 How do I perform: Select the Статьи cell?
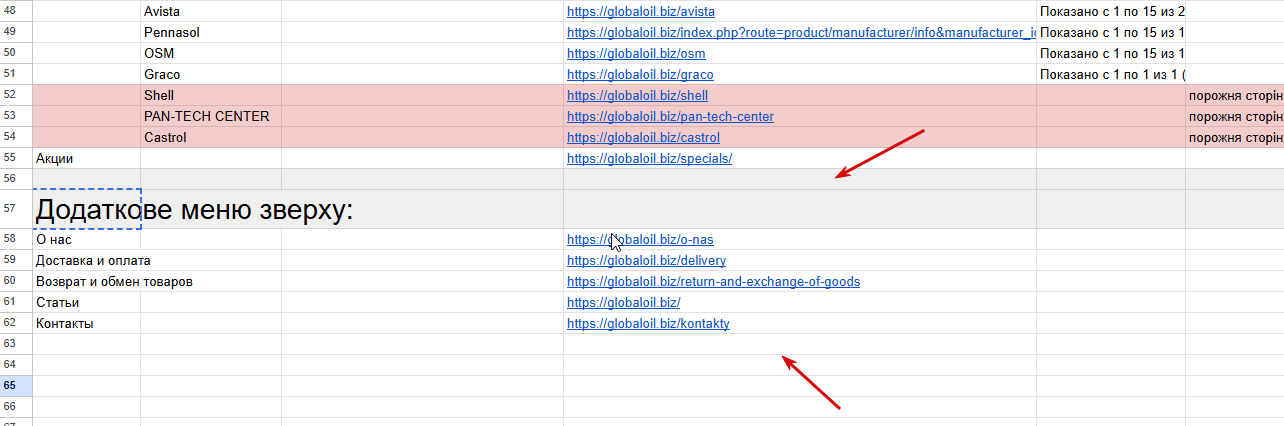click(x=86, y=302)
